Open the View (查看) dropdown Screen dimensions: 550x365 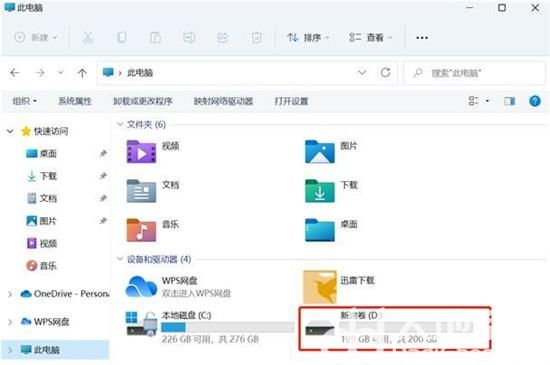tap(370, 37)
